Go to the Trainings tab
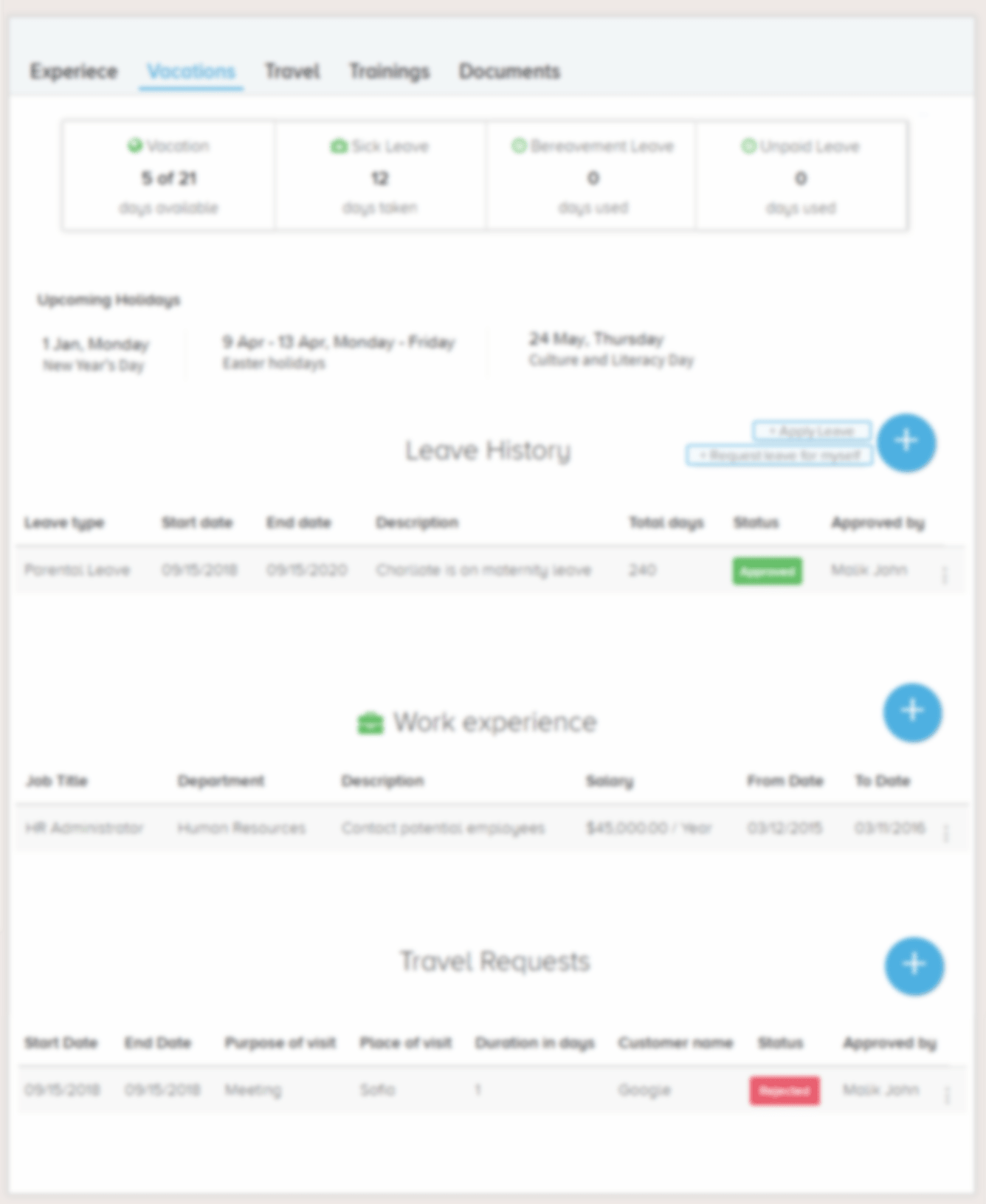This screenshot has width=986, height=1204. (x=389, y=72)
